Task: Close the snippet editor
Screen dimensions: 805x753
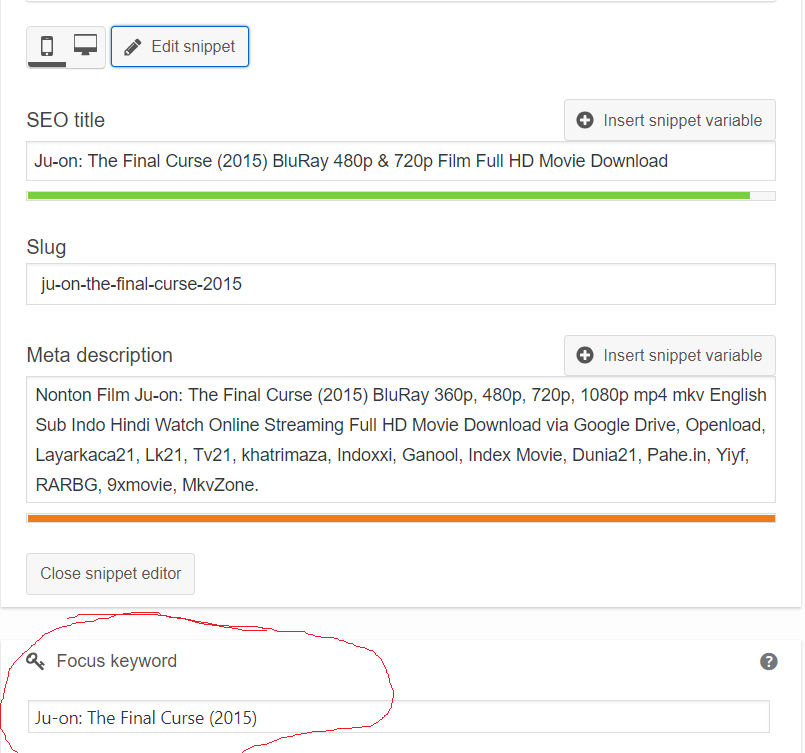Action: pos(110,573)
